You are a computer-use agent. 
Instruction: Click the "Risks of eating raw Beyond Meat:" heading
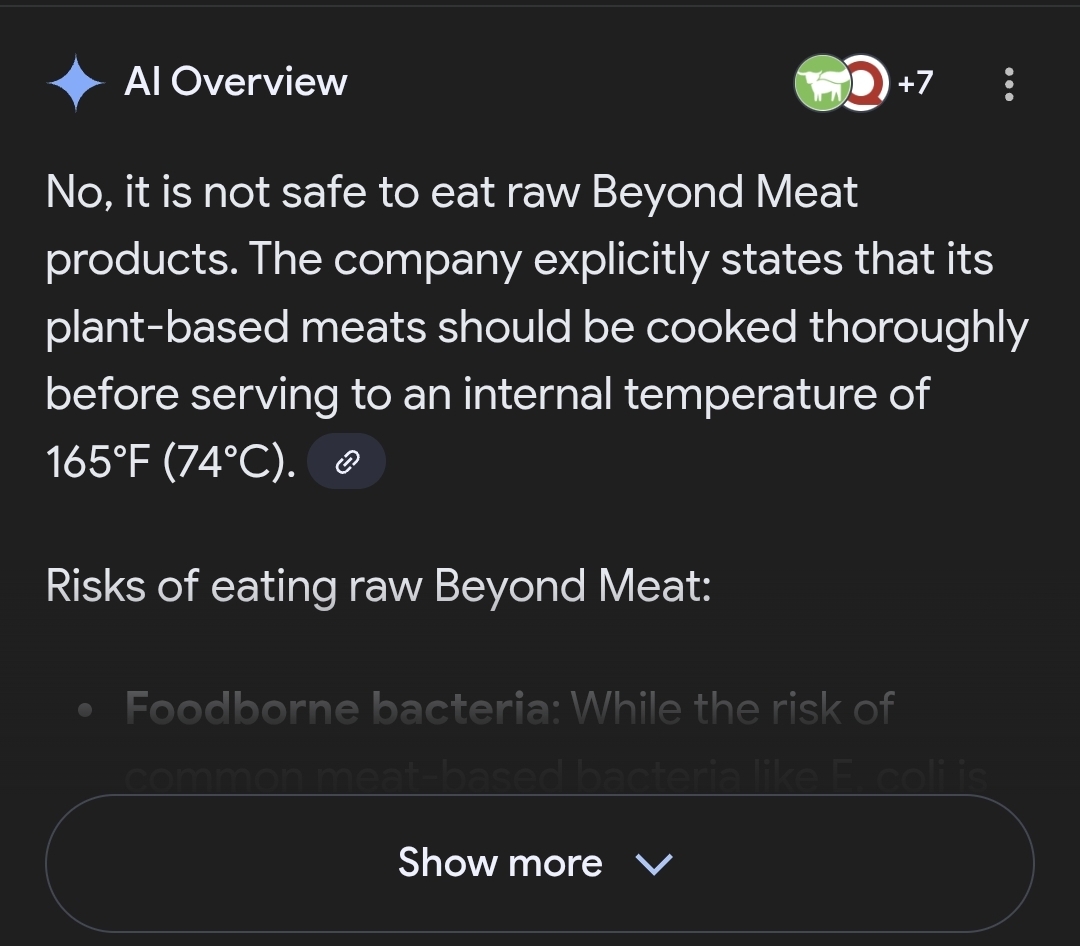[x=378, y=586]
